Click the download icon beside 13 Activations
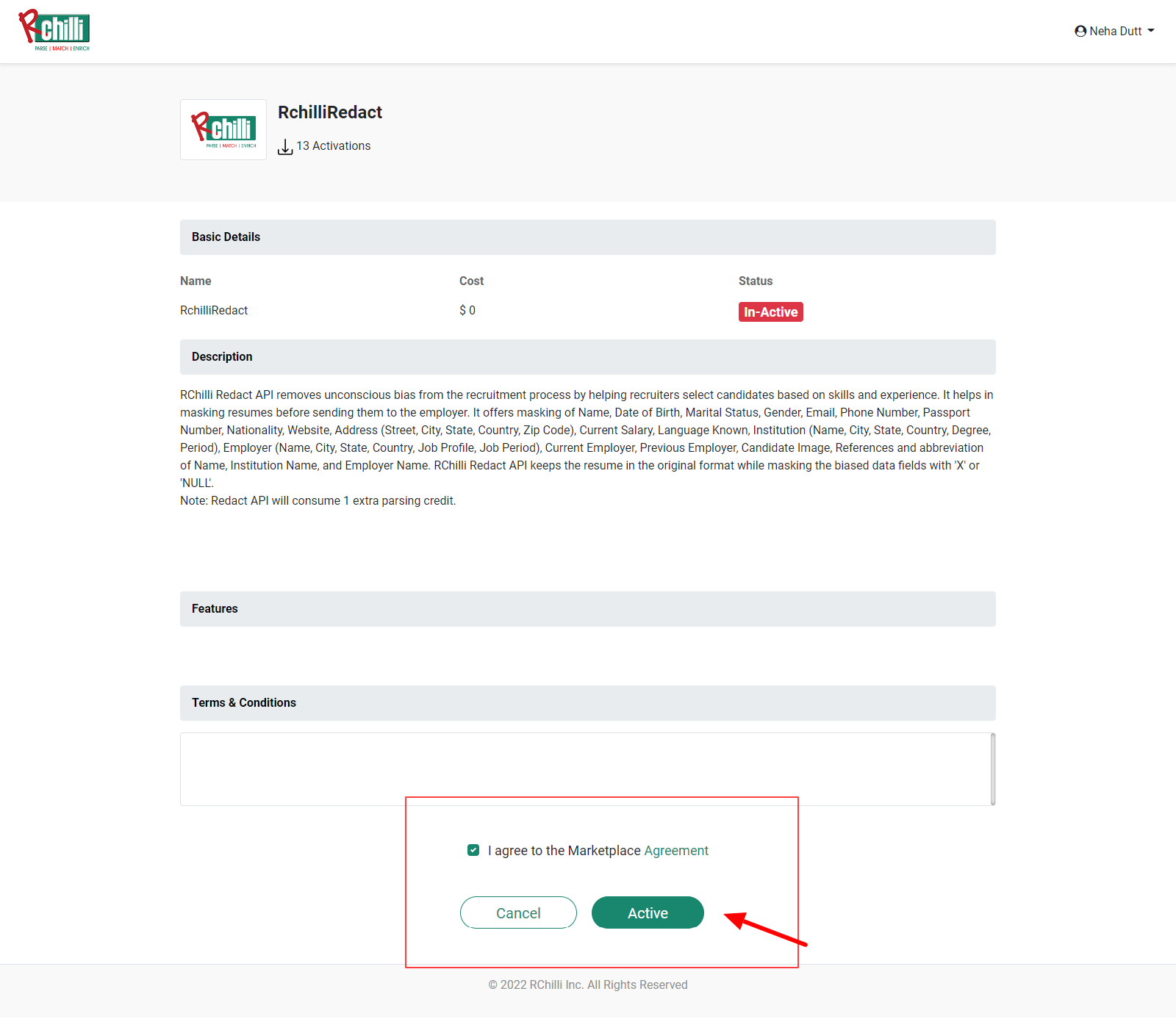Screen dimensions: 1176x1019 [x=285, y=147]
